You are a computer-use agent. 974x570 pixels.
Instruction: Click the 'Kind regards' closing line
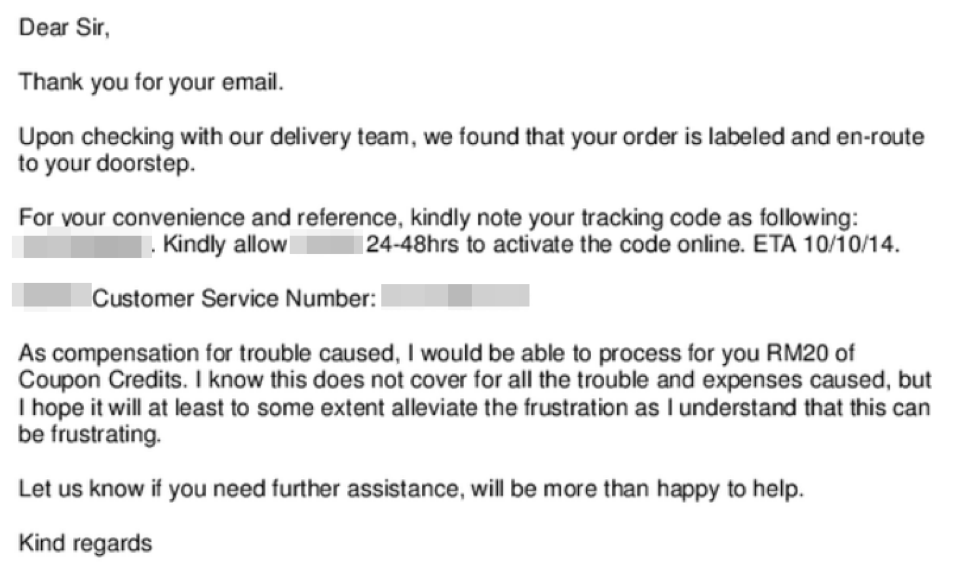85,544
